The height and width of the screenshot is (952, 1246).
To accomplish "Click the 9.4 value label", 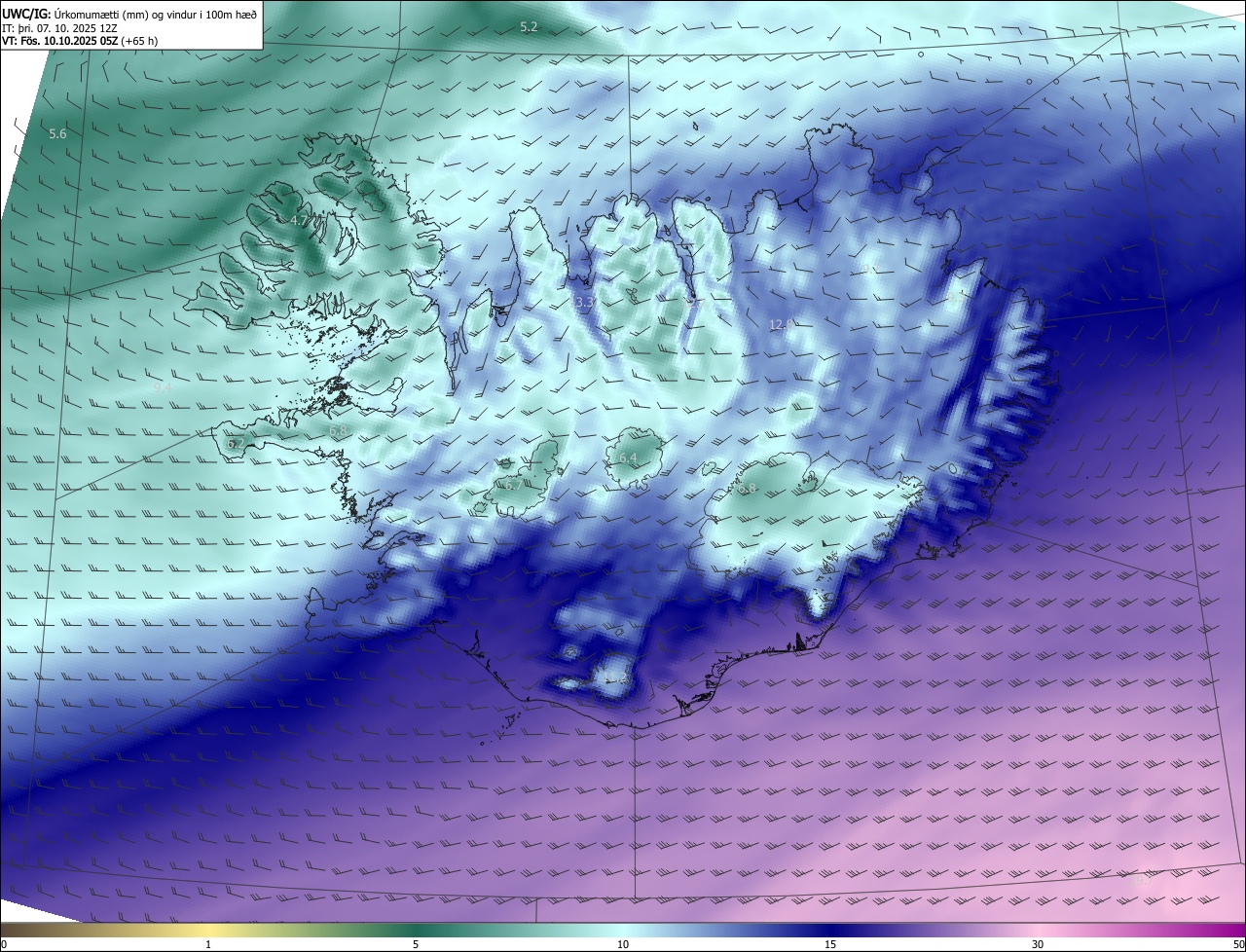I will [x=163, y=387].
